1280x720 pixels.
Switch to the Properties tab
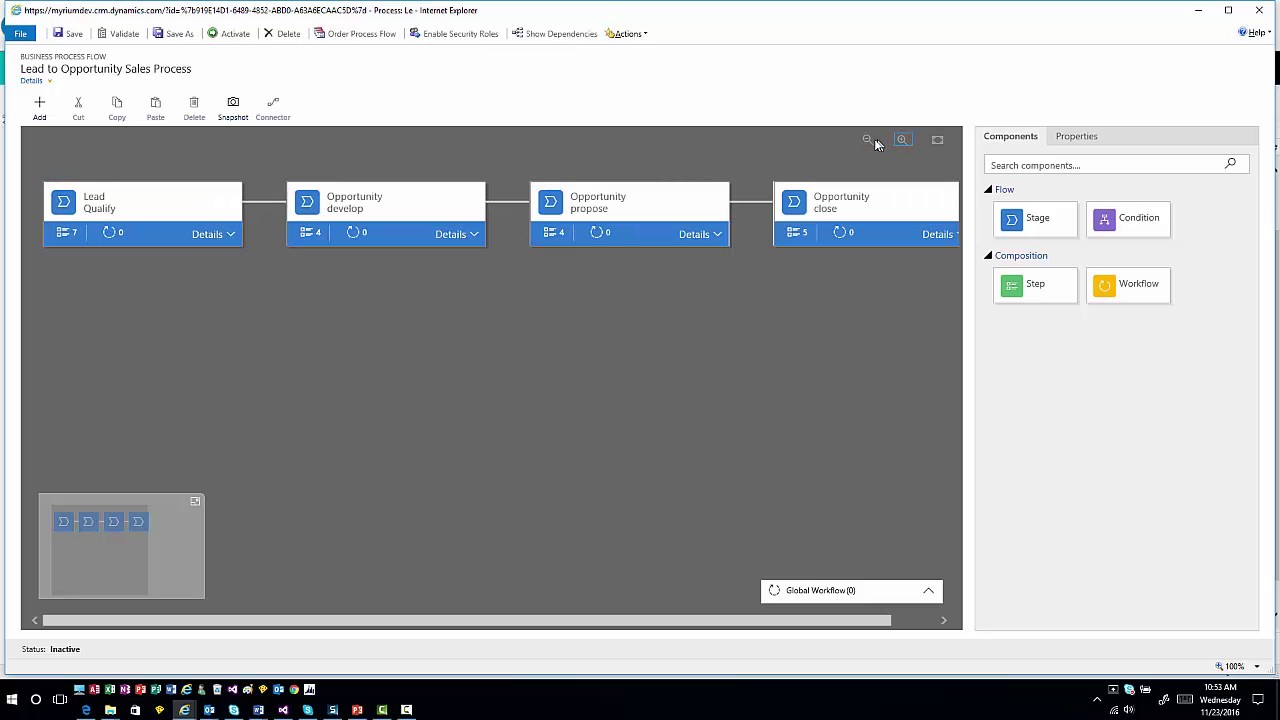[1076, 136]
